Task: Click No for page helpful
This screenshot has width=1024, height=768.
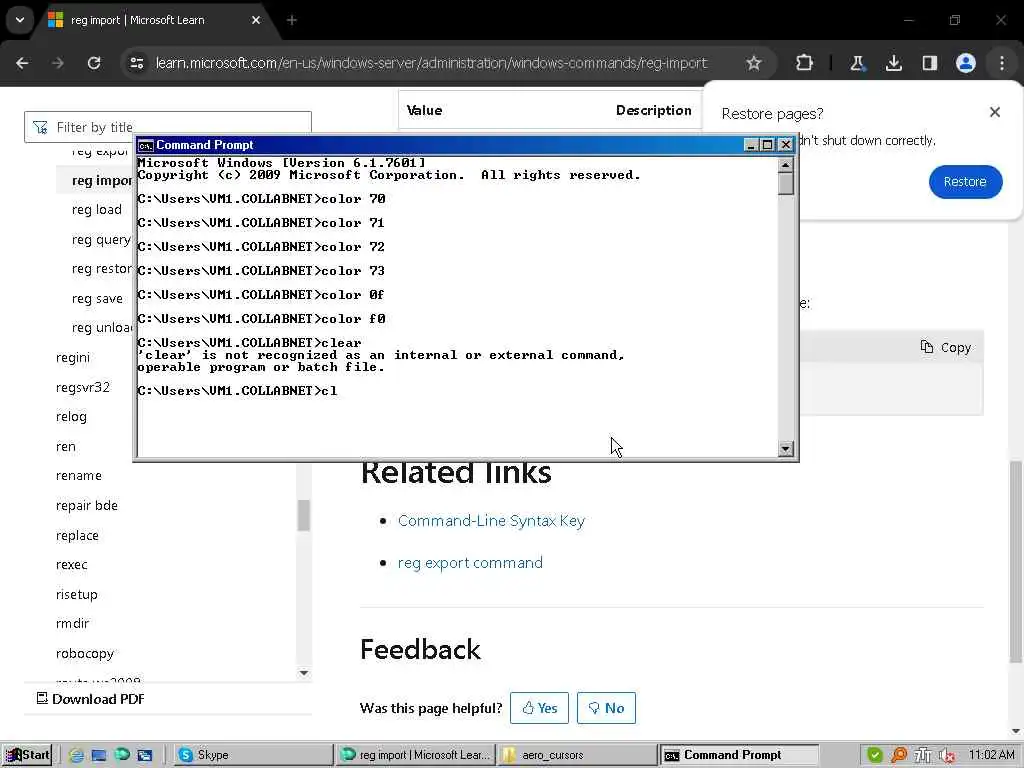Action: pos(606,708)
